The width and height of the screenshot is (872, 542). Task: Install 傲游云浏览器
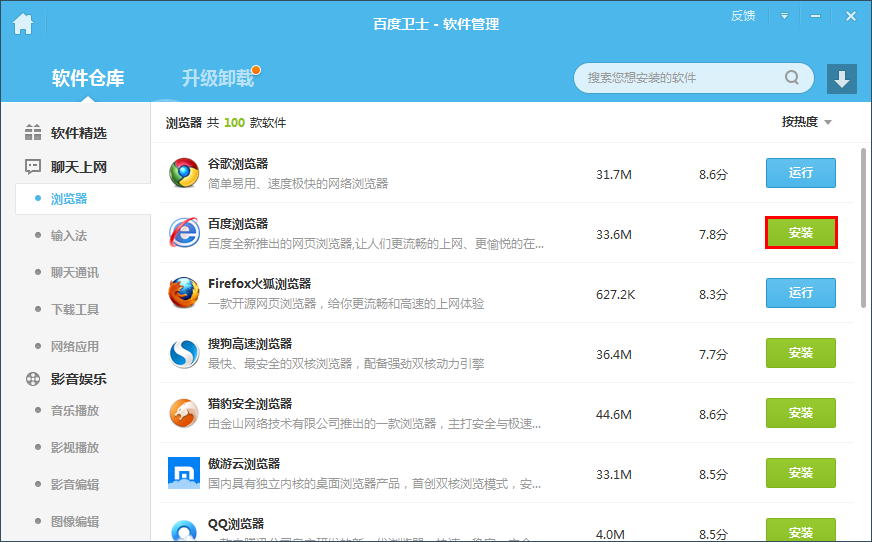click(801, 473)
